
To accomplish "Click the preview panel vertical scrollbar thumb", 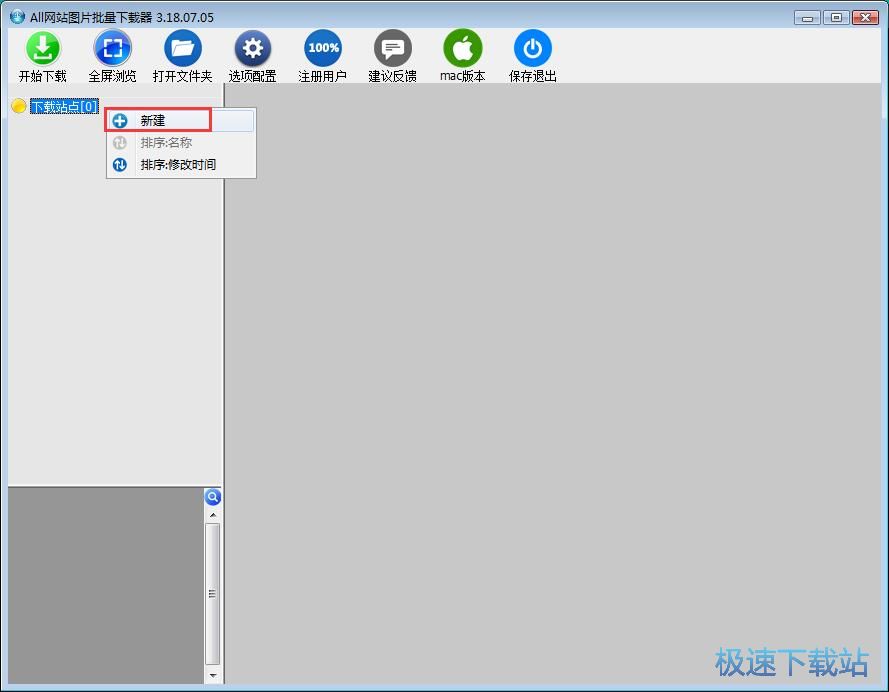I will 213,593.
